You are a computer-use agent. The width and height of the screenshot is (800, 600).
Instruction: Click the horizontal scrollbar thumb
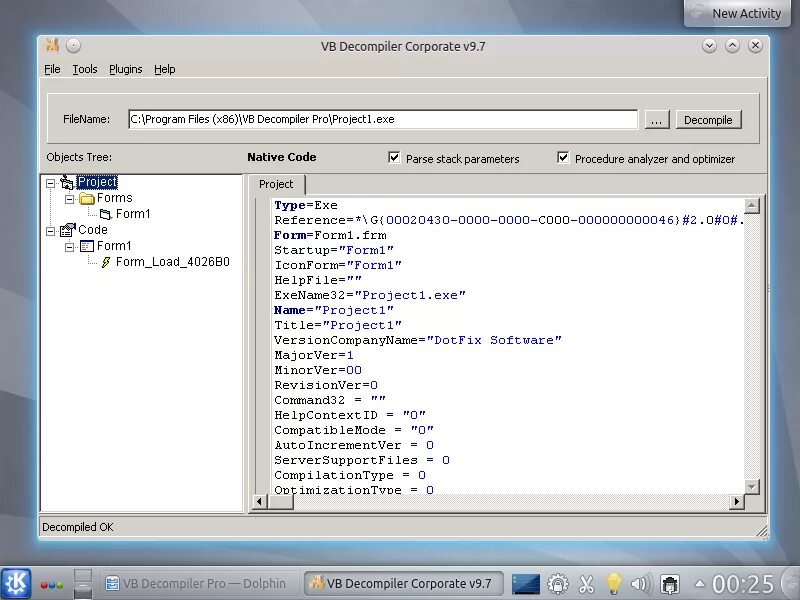(x=281, y=502)
